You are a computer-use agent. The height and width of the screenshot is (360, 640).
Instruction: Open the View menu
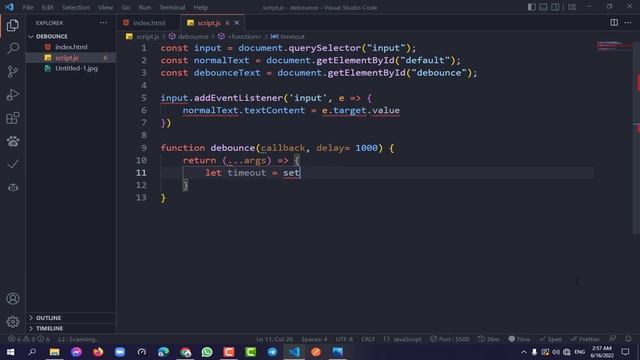105,7
